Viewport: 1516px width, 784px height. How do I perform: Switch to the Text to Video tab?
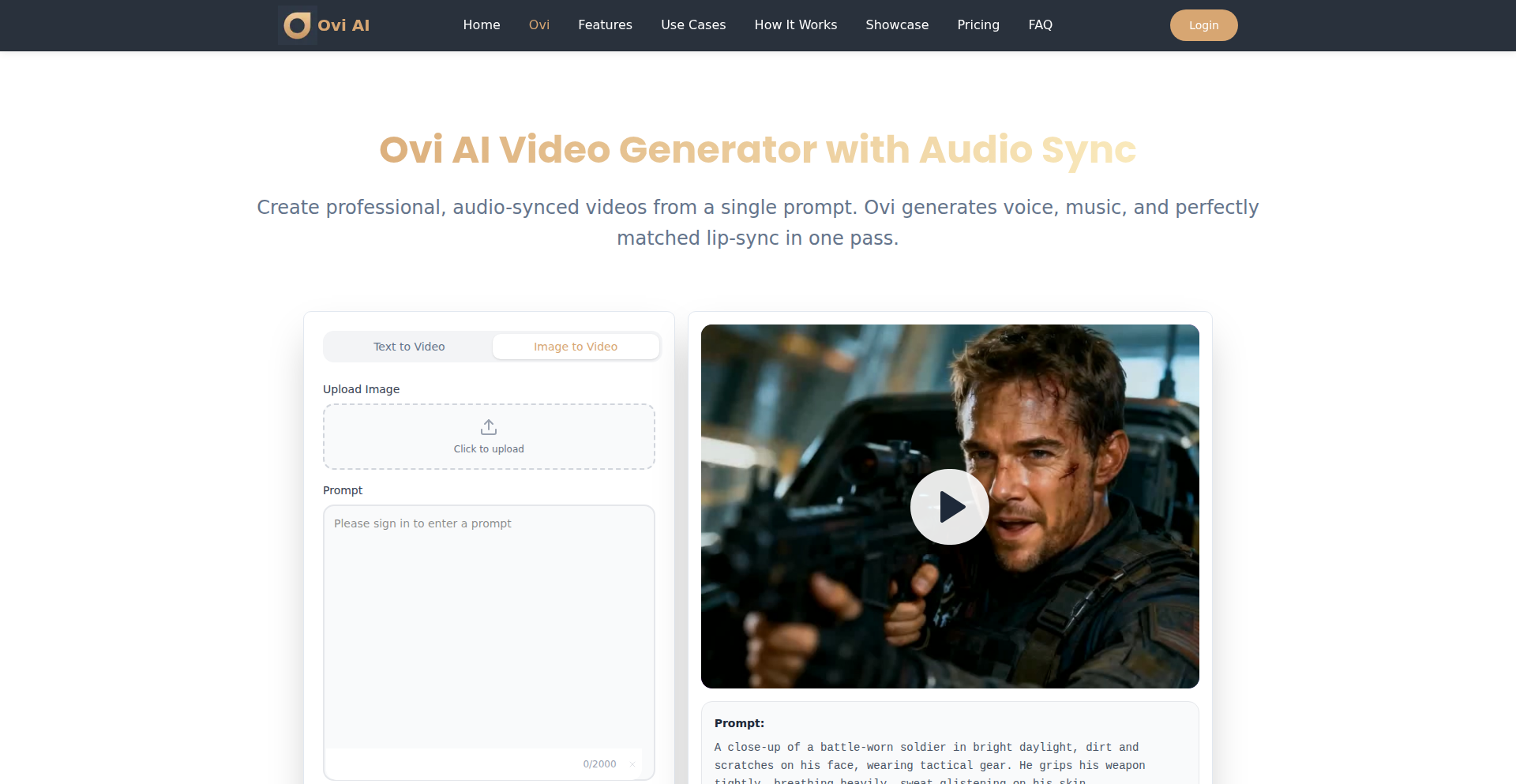pos(409,347)
